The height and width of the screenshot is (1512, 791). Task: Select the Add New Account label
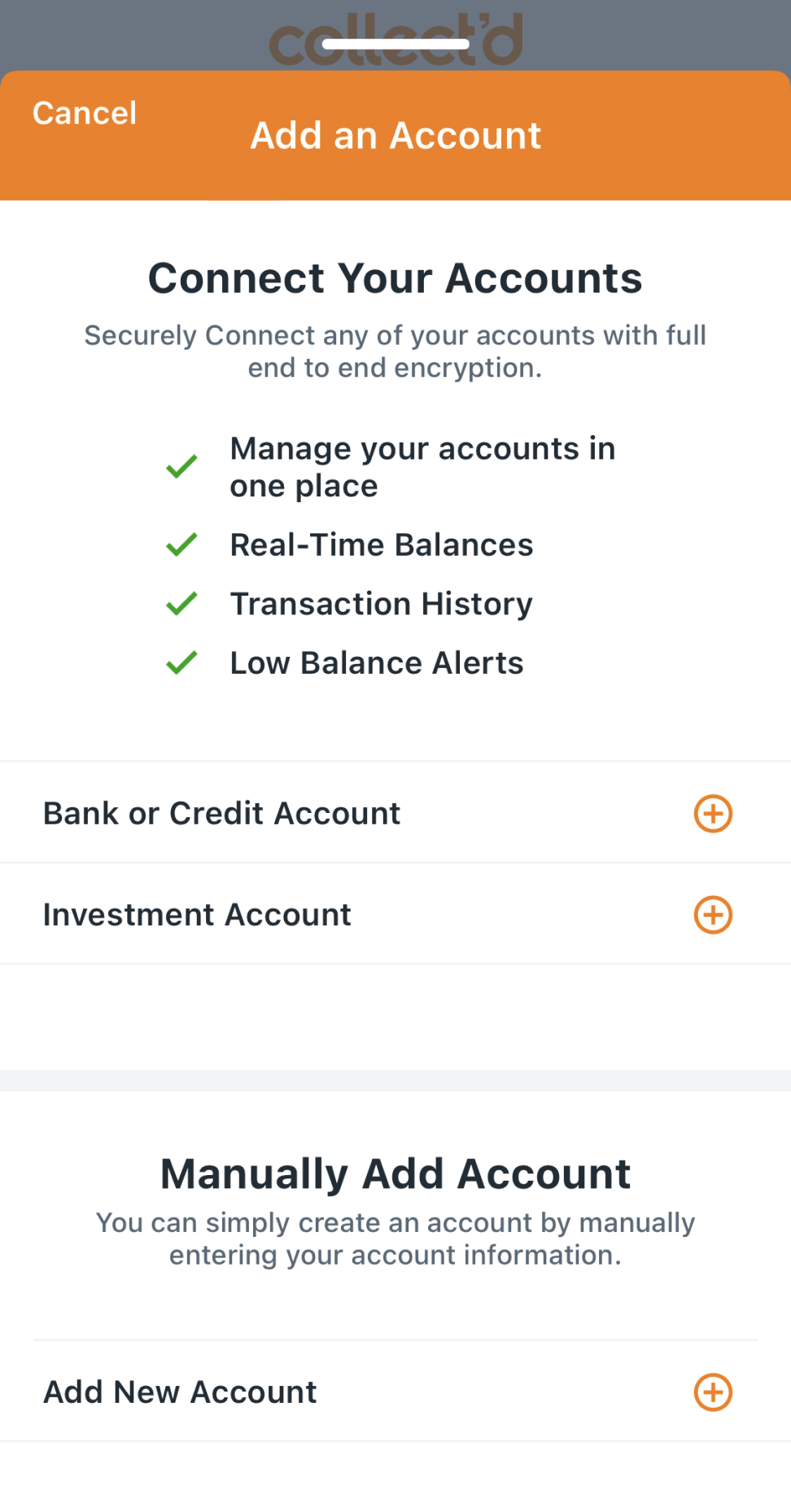[180, 1392]
